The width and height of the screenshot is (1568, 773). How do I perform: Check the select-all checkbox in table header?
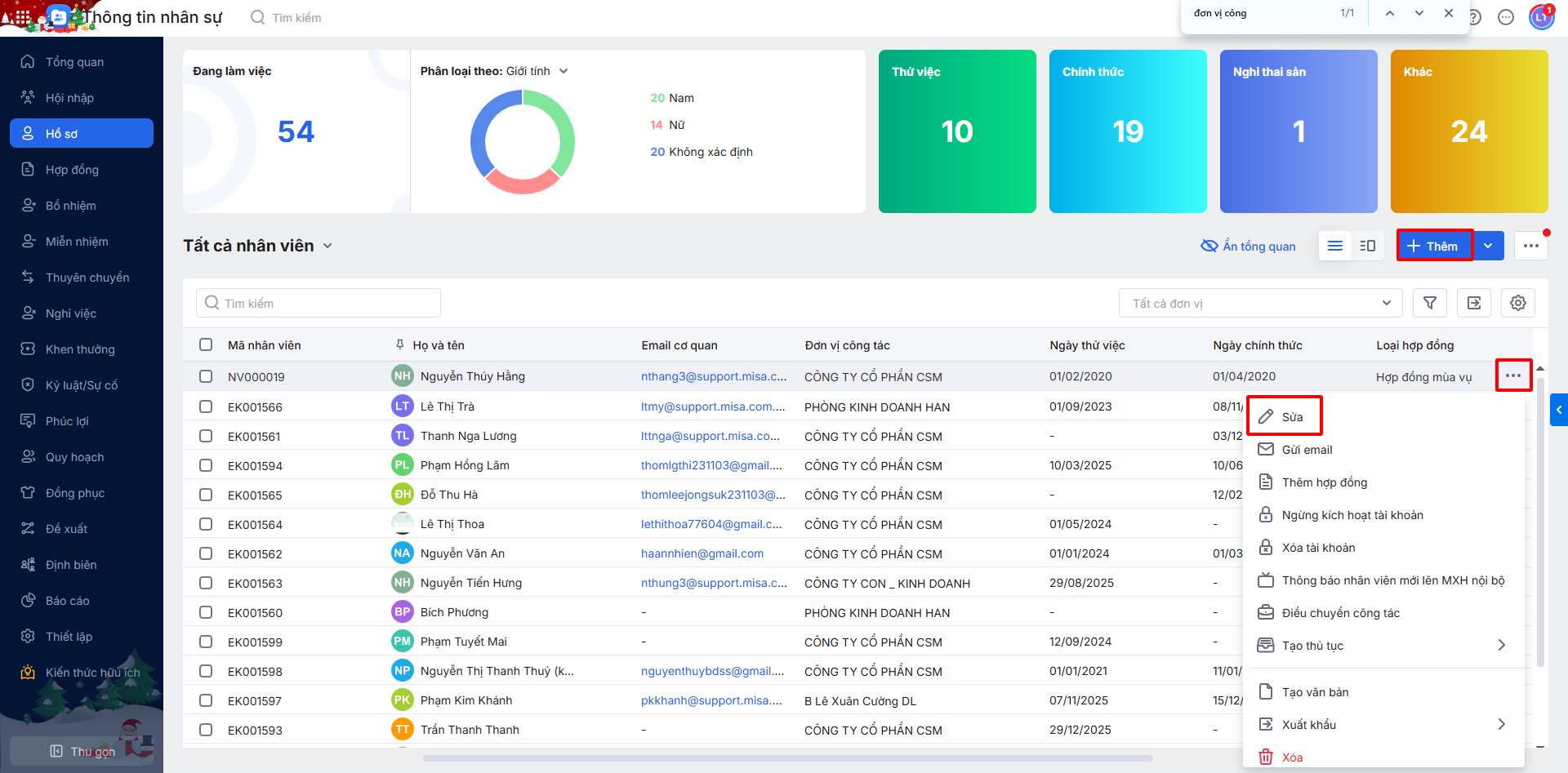206,344
